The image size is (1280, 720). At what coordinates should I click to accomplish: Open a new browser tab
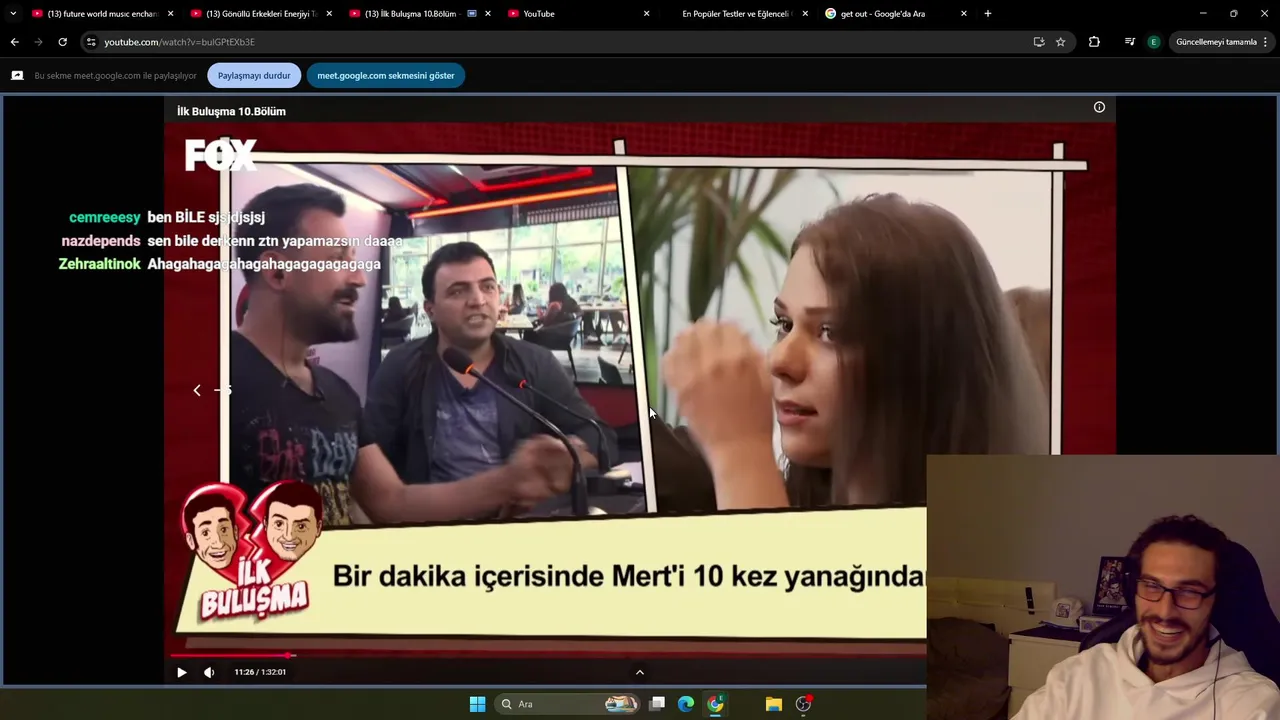(988, 14)
